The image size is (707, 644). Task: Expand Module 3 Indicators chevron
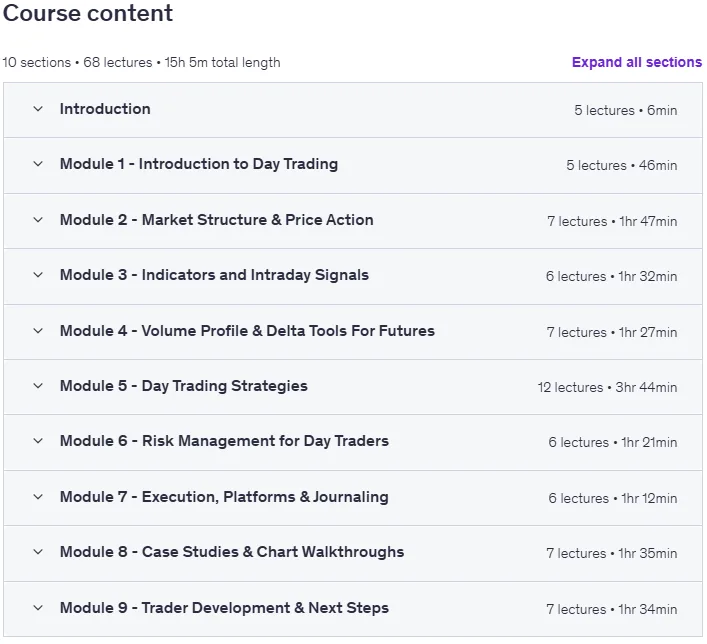point(38,275)
